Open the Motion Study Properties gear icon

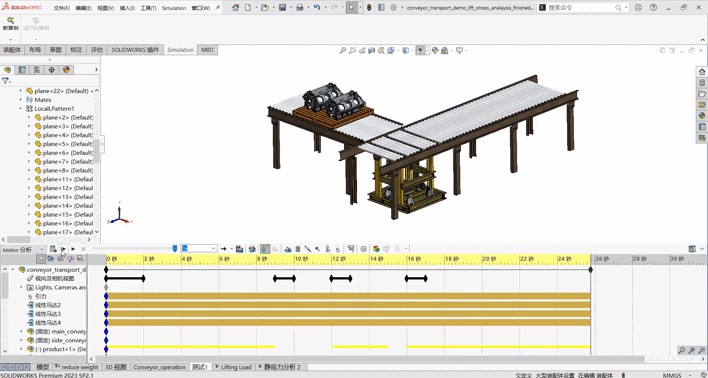(364, 249)
